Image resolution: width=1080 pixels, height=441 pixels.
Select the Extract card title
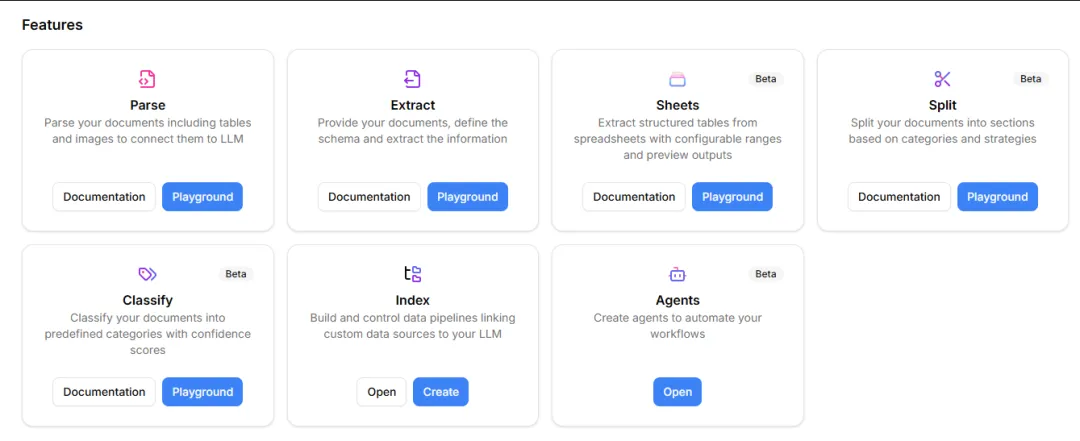[412, 105]
